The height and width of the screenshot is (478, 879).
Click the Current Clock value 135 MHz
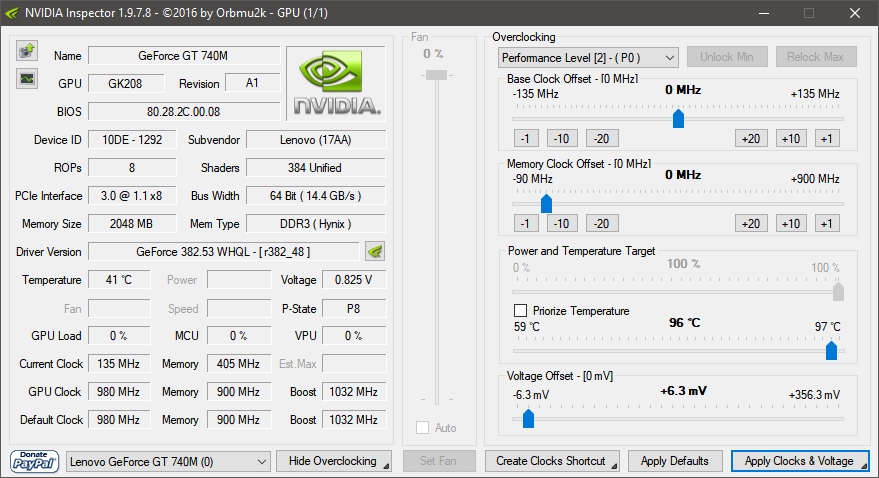point(119,364)
